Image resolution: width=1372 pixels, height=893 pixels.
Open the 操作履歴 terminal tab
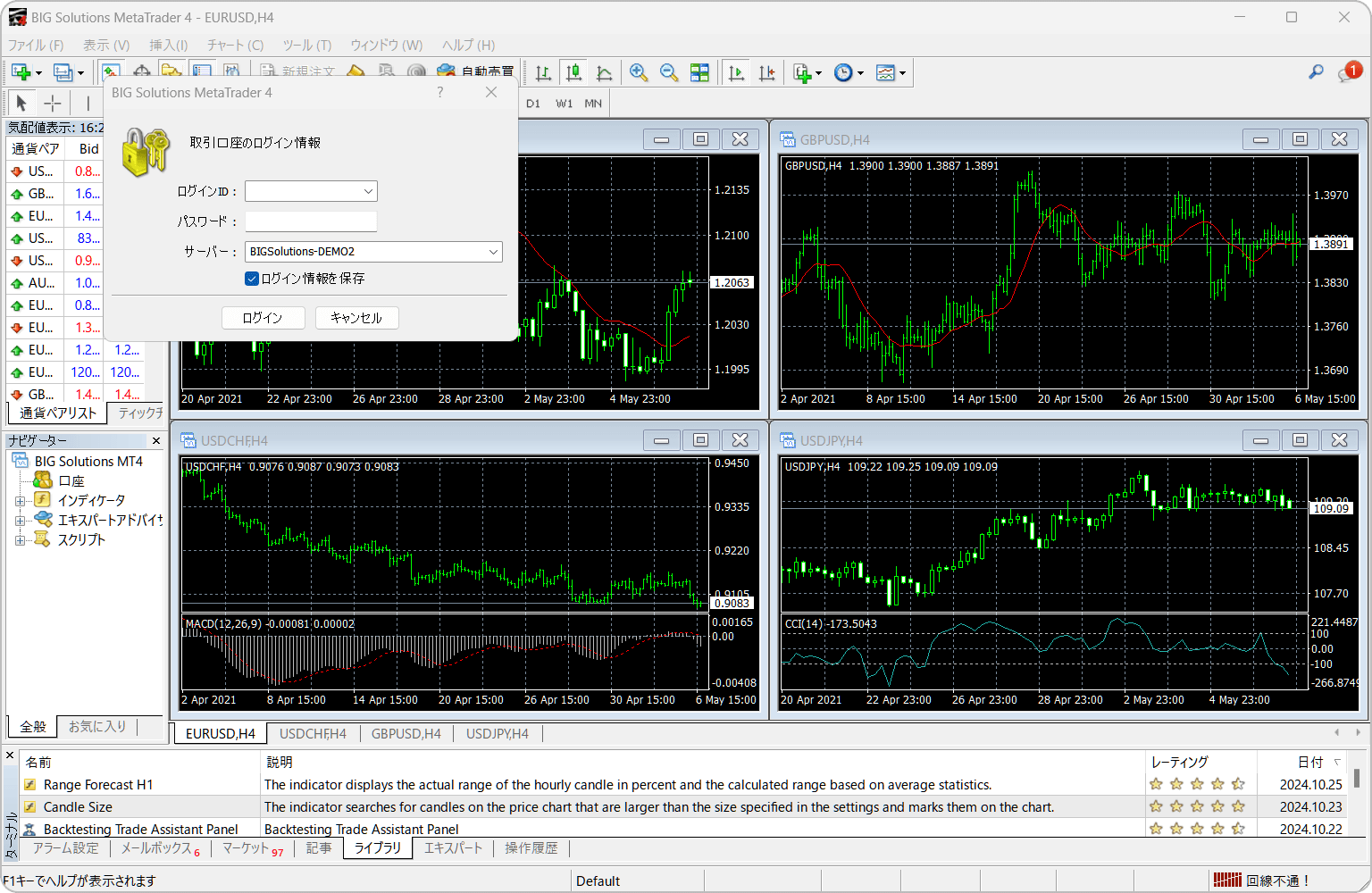click(531, 848)
